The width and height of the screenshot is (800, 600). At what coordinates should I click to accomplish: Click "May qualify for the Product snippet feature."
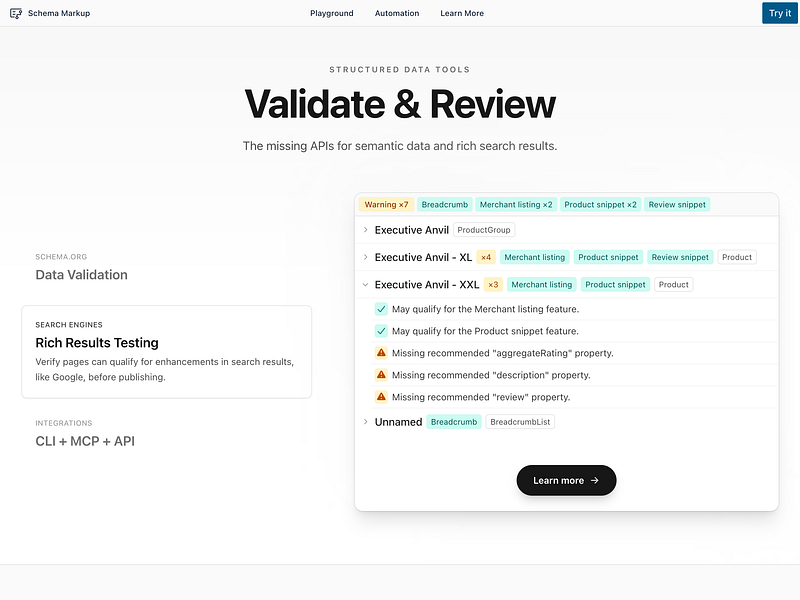click(x=485, y=331)
